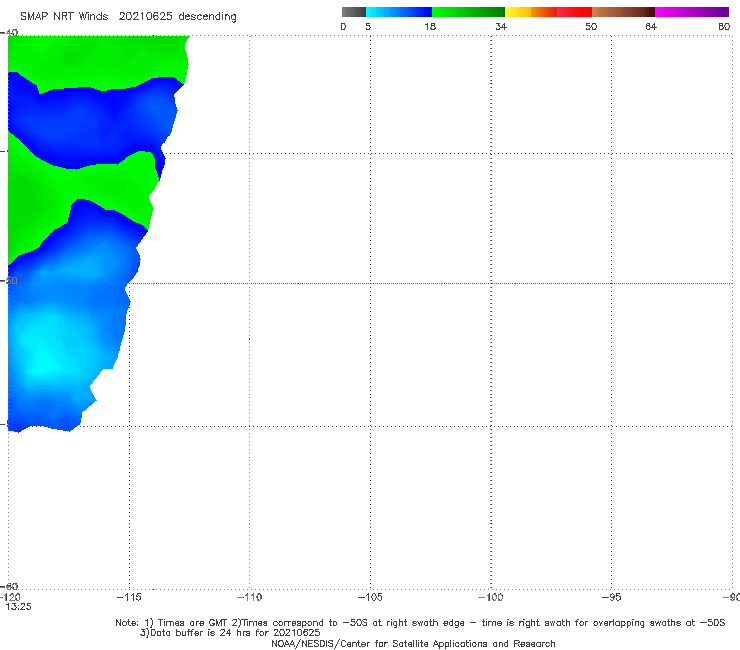
Task: Click the '64' color scale label
Action: 651,26
